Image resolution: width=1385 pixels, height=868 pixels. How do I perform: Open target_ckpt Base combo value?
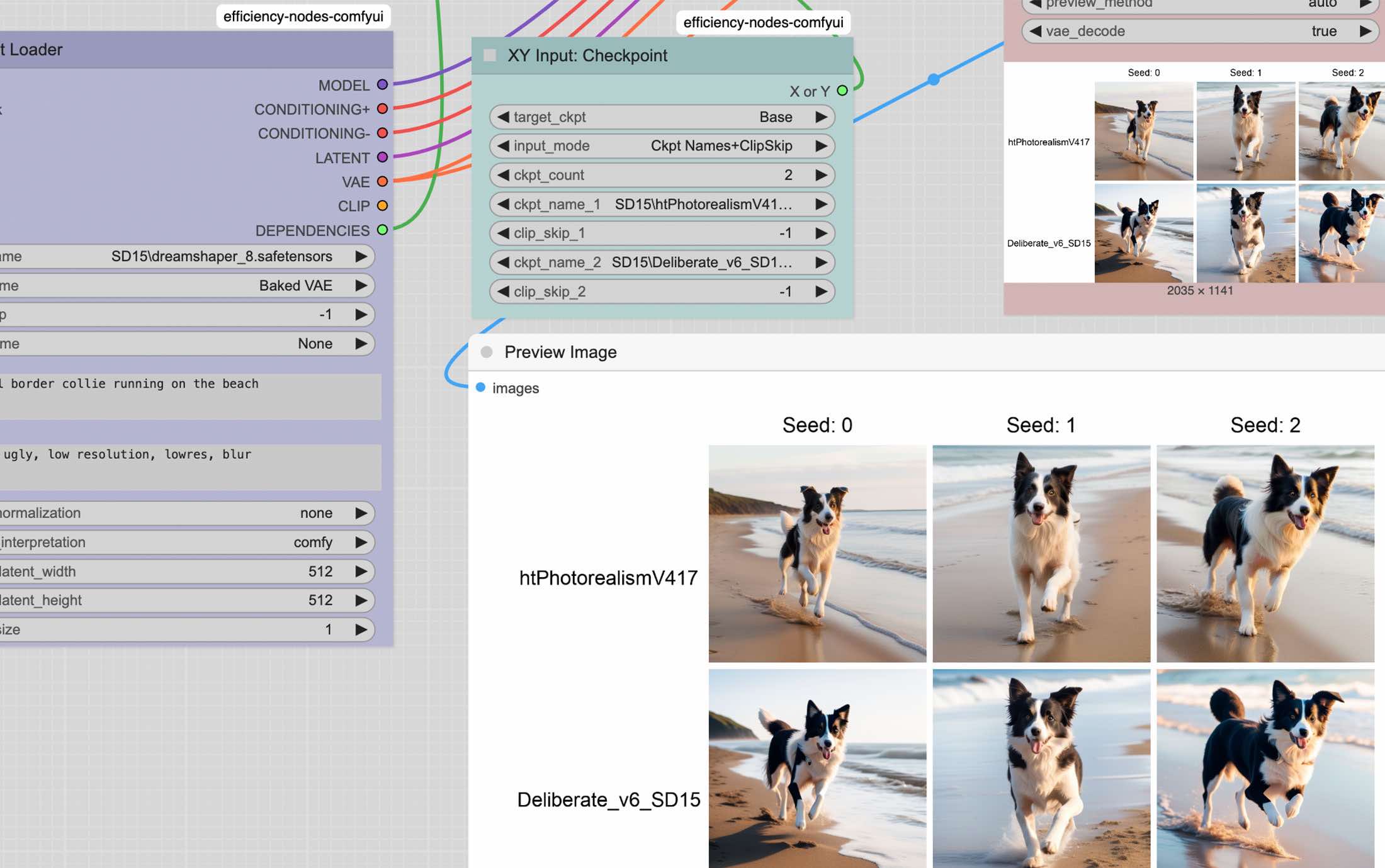pyautogui.click(x=776, y=117)
